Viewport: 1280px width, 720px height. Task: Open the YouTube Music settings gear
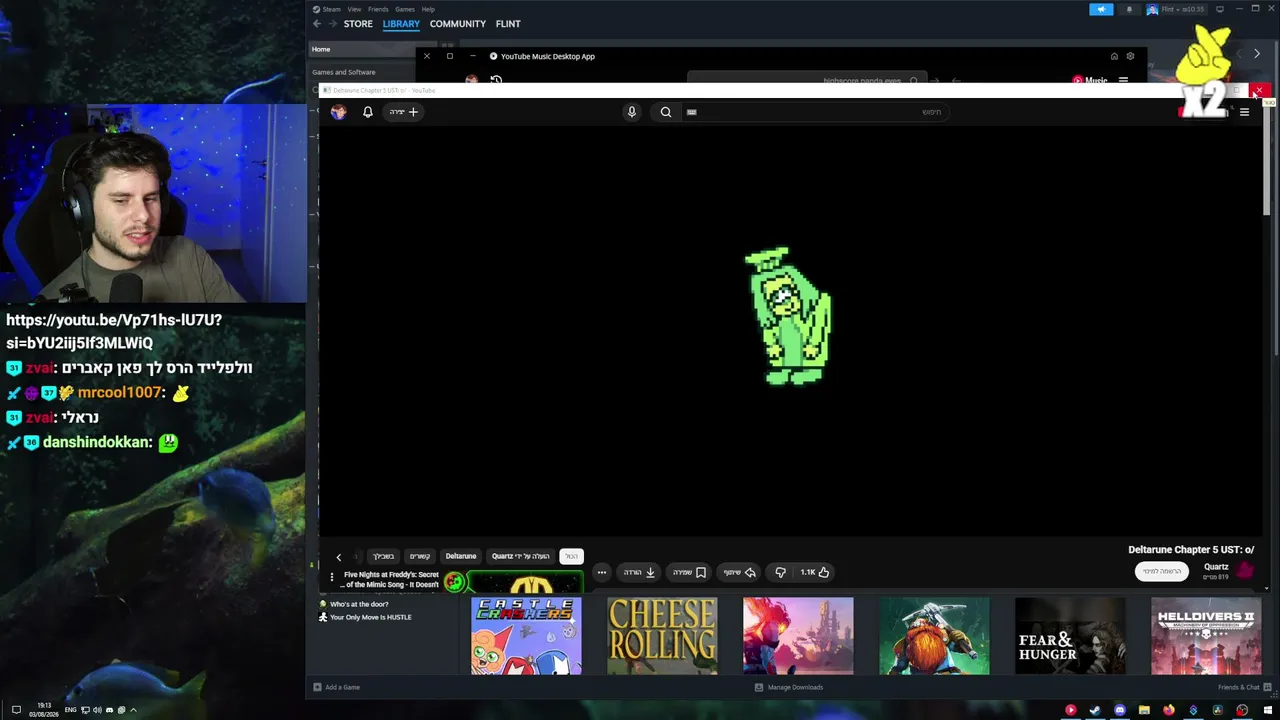tap(1130, 56)
